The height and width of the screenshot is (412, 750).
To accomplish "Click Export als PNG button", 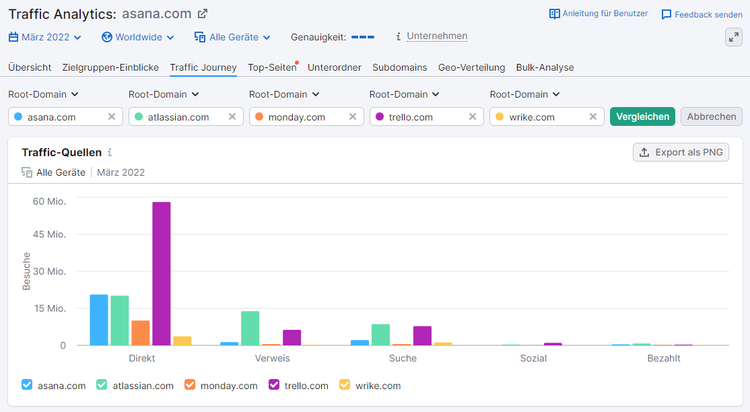I will click(681, 152).
